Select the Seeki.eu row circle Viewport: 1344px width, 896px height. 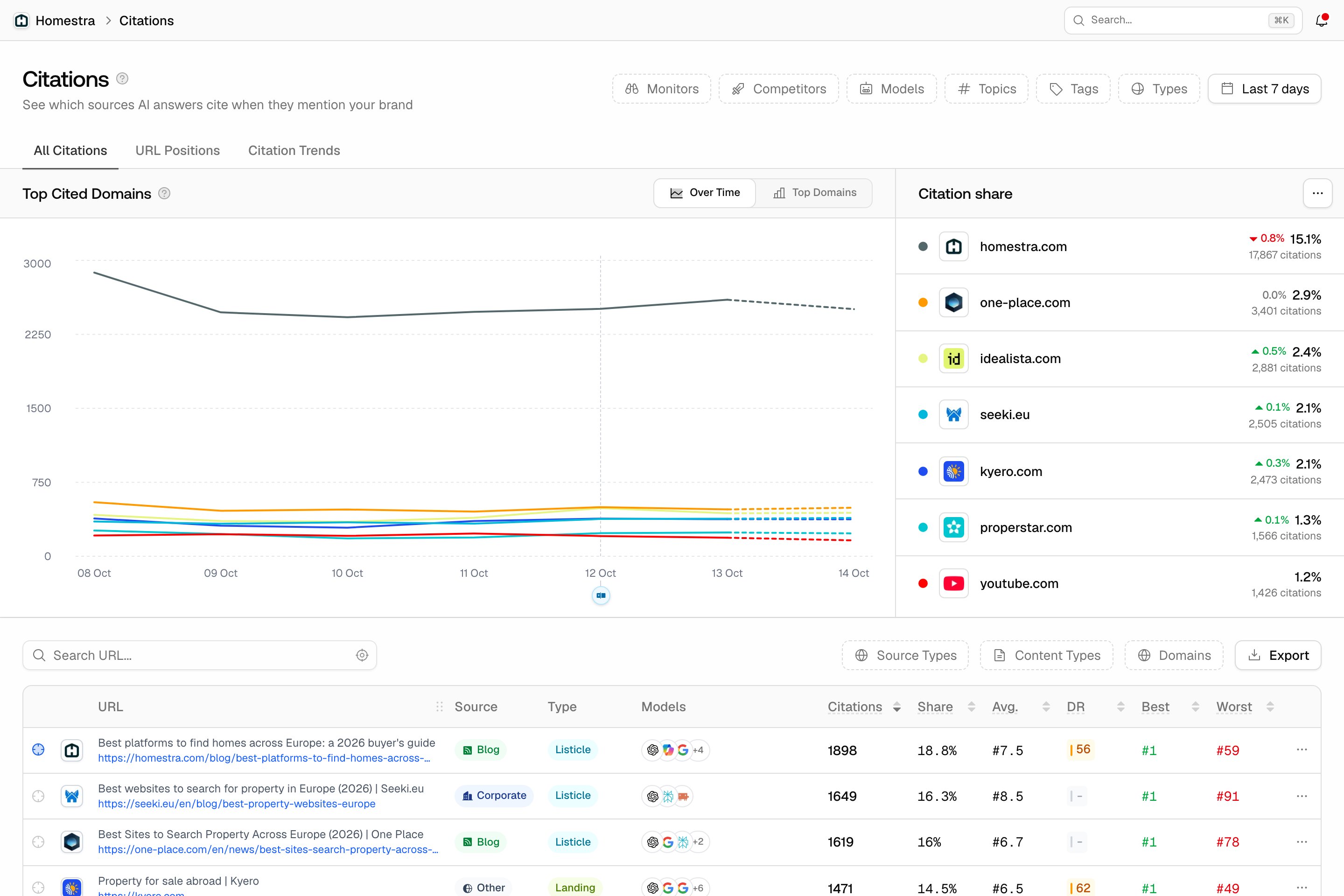(x=38, y=796)
